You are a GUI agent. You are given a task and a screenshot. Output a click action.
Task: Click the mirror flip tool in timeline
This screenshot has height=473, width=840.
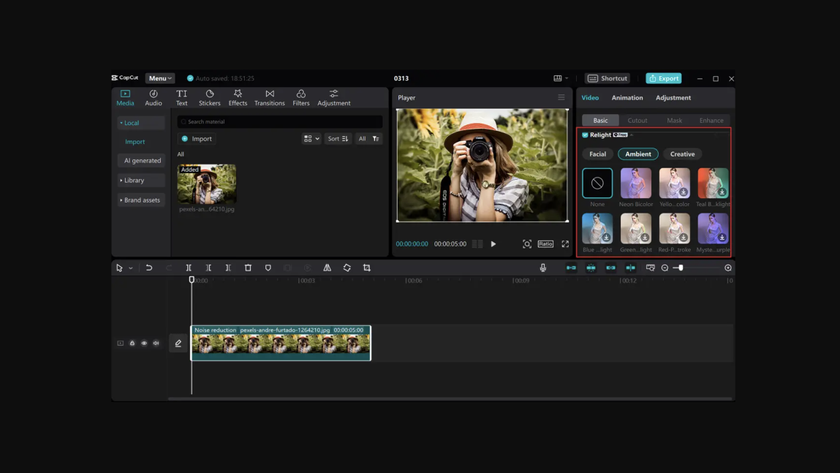(x=327, y=268)
